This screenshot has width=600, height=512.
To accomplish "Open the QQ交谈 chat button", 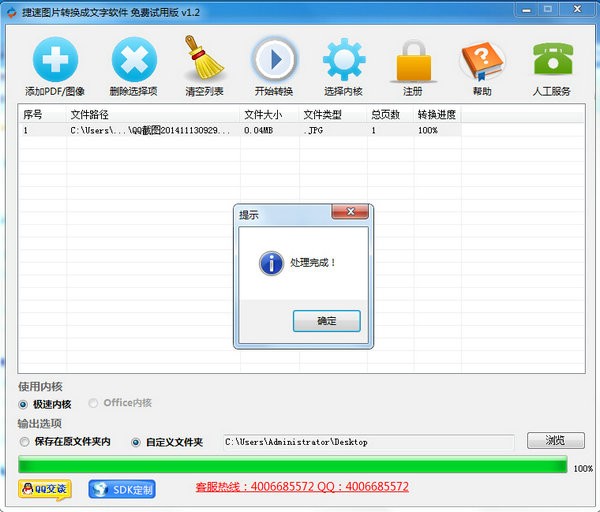I will tap(45, 489).
